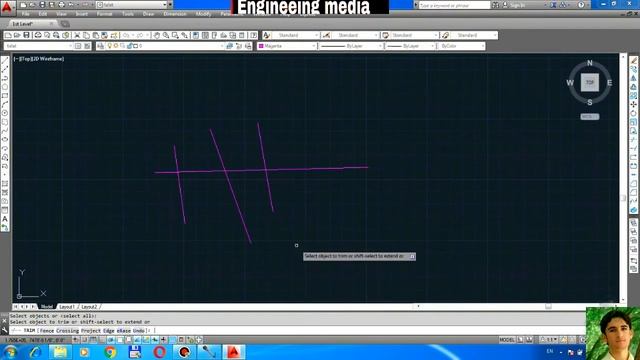
Task: Open the File menu
Action: click(25, 14)
